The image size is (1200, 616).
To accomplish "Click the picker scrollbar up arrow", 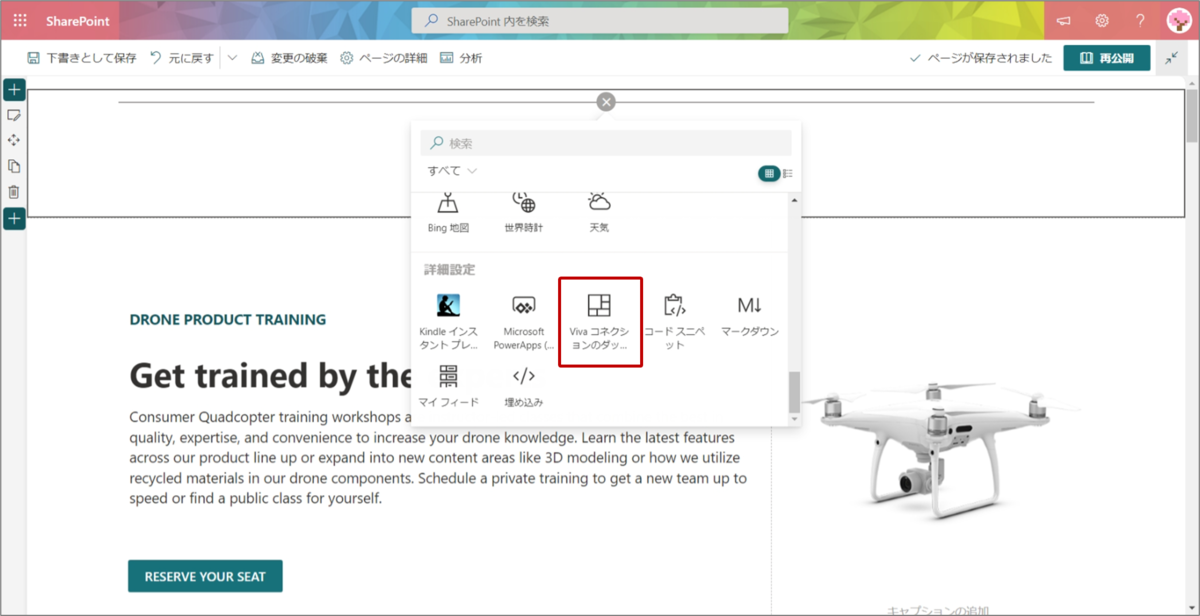I will pyautogui.click(x=795, y=200).
